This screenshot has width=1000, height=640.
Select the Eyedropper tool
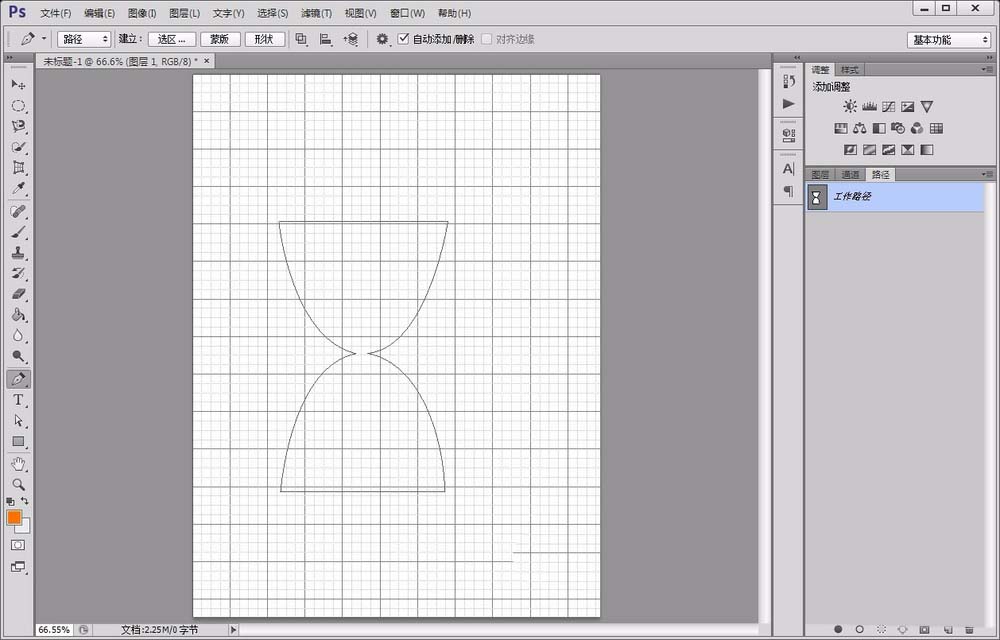[18, 189]
